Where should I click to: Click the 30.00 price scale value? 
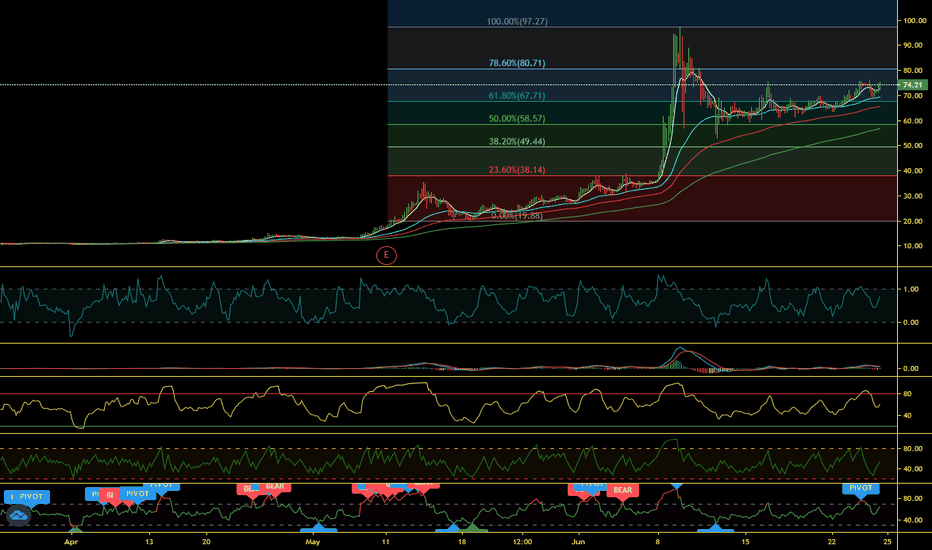click(914, 196)
